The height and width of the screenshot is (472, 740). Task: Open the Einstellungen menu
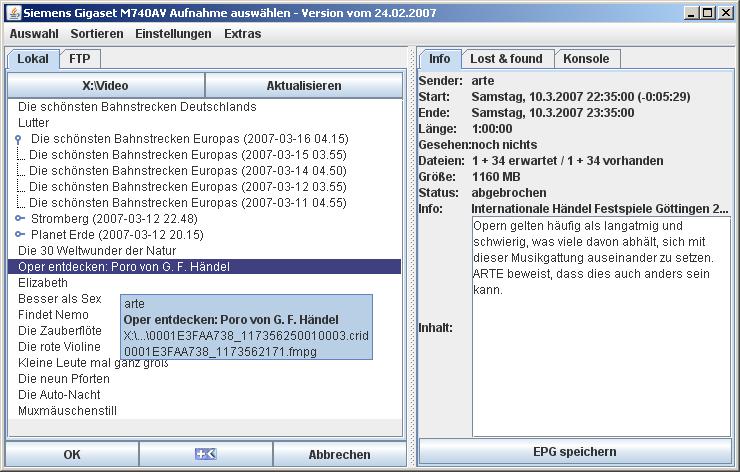pos(173,34)
